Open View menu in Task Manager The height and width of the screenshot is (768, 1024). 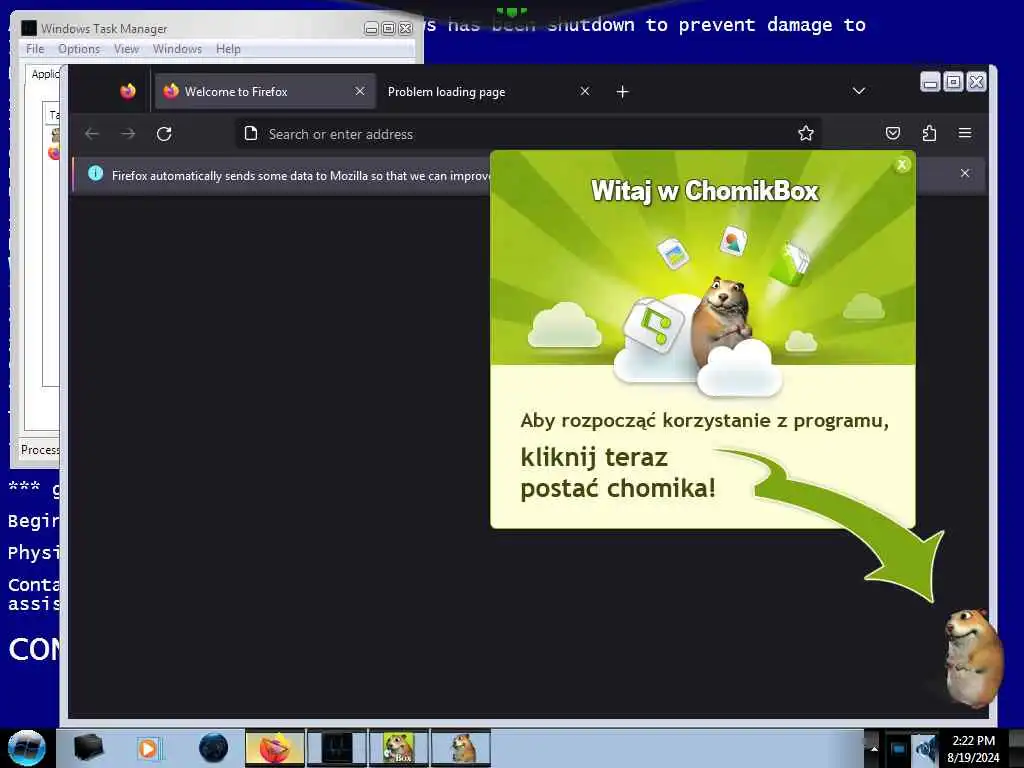[126, 49]
